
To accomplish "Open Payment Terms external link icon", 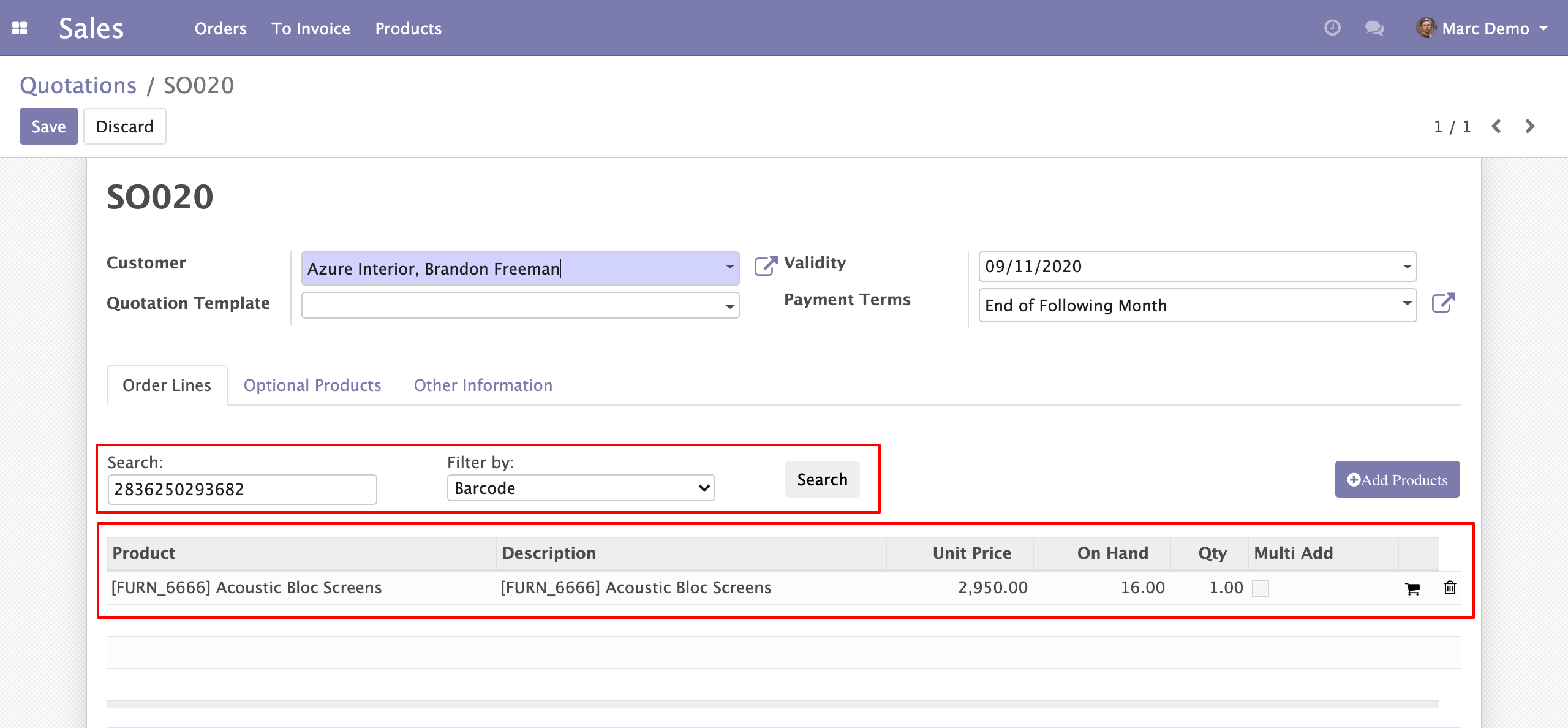I will click(x=1443, y=303).
